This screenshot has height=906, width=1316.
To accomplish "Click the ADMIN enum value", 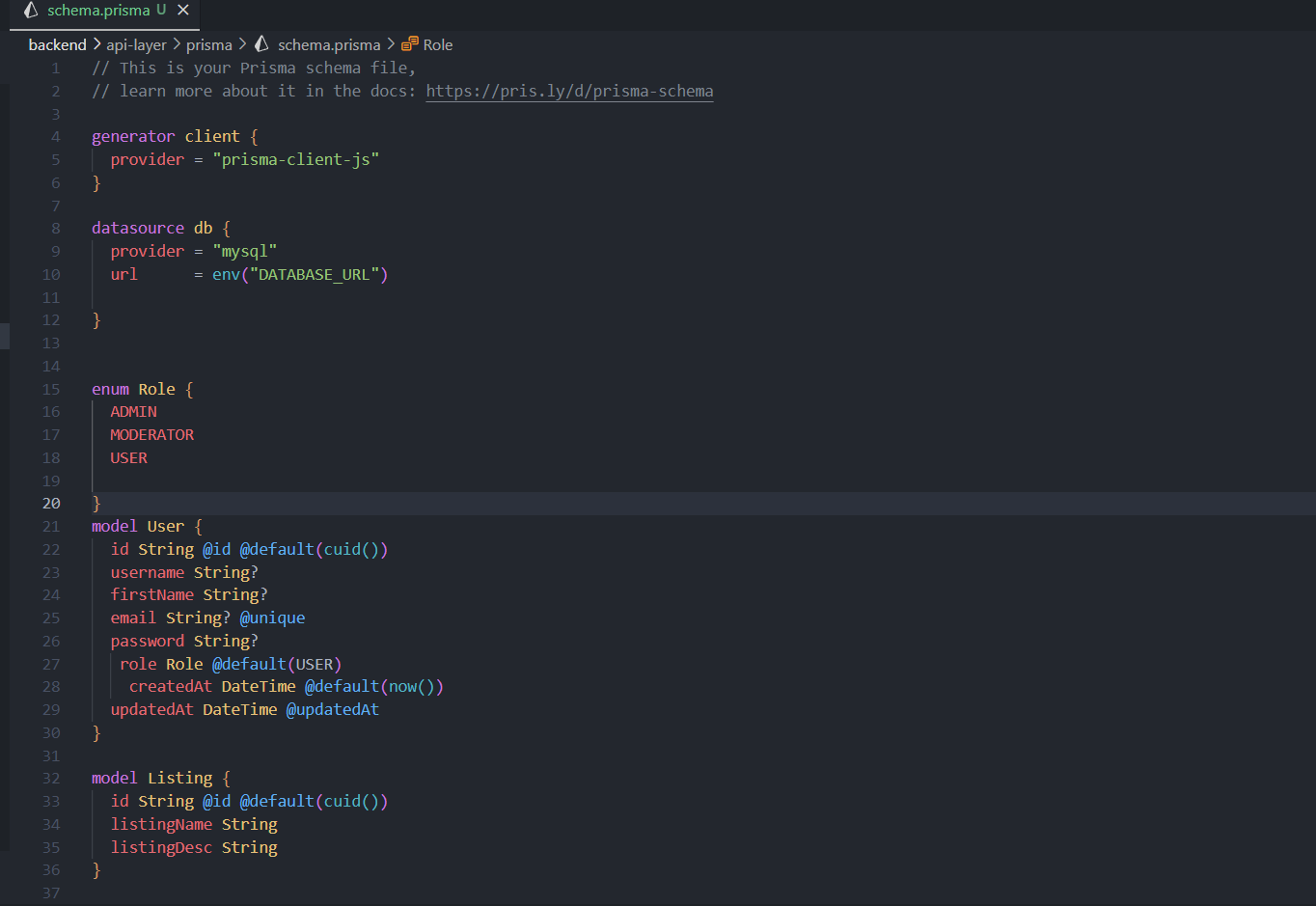I will click(x=133, y=412).
